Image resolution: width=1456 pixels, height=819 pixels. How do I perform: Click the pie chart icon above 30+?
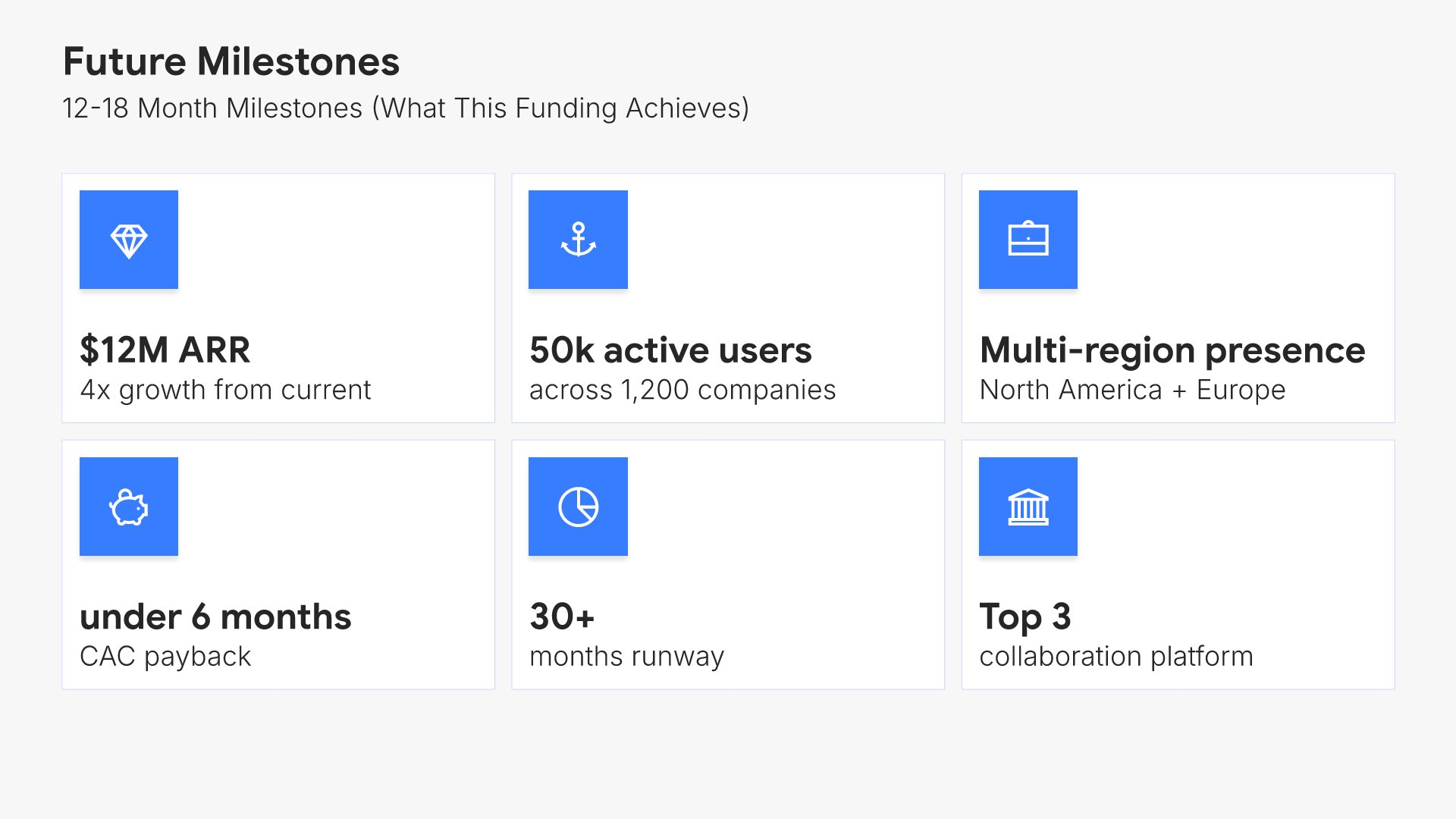point(578,507)
